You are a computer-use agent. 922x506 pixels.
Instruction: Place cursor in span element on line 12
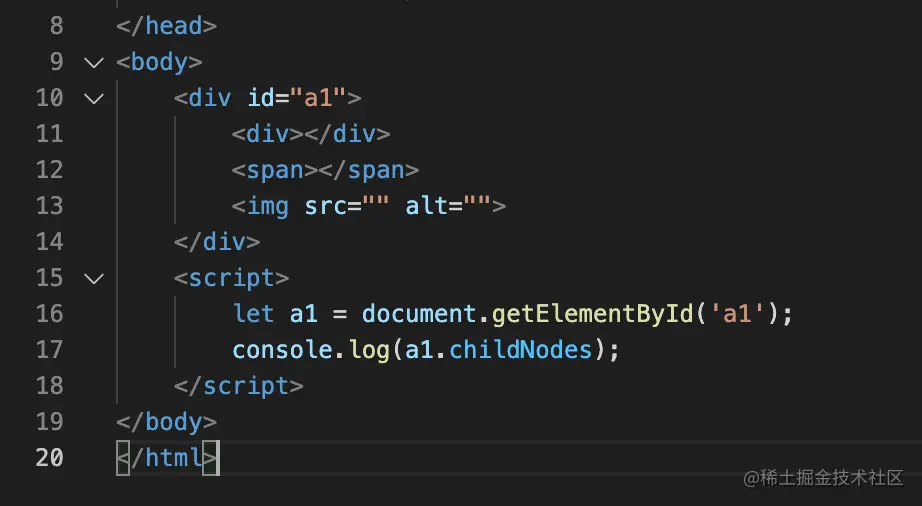(x=325, y=170)
